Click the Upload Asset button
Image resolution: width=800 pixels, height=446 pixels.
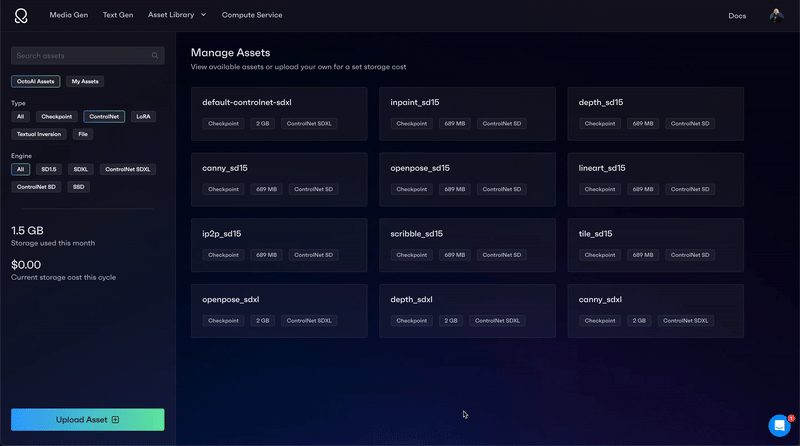88,419
